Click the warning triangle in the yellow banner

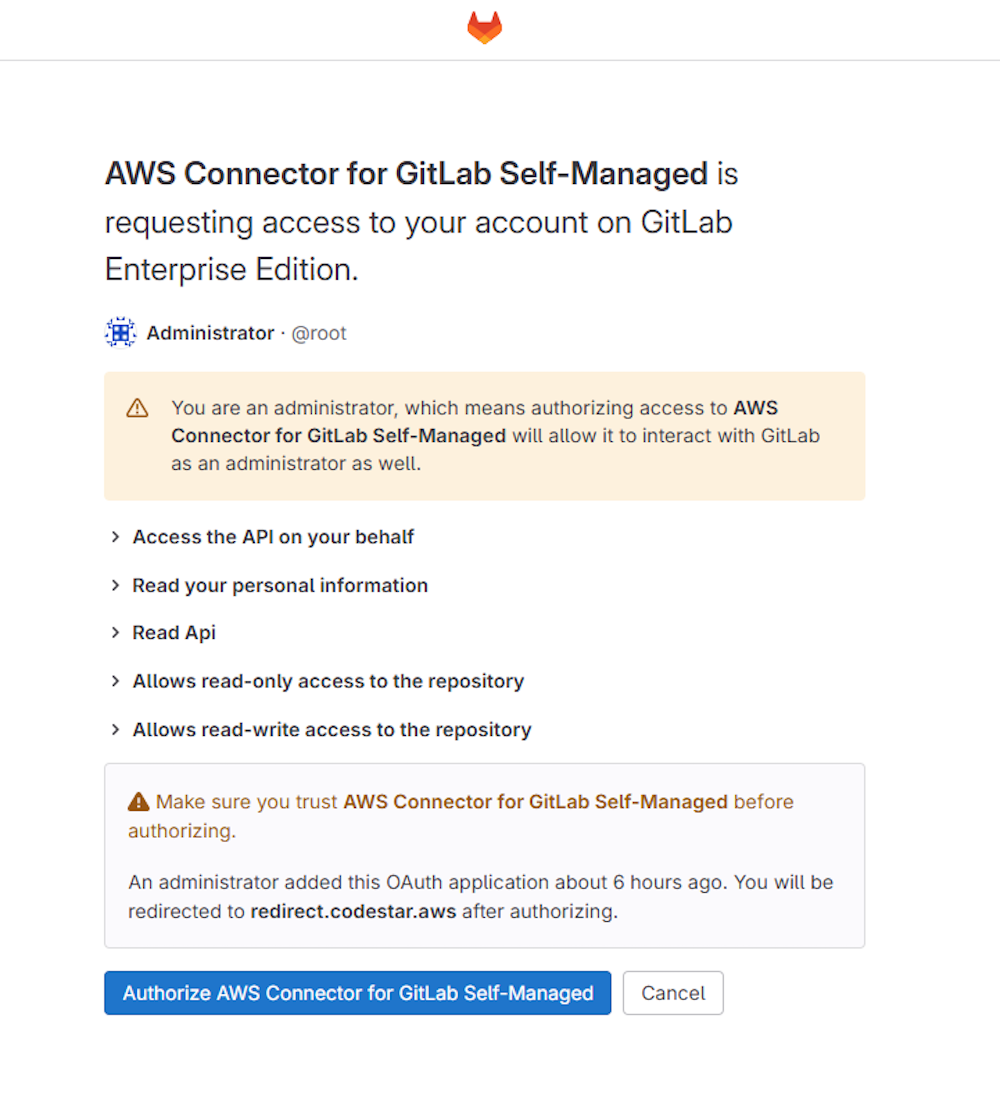point(136,408)
